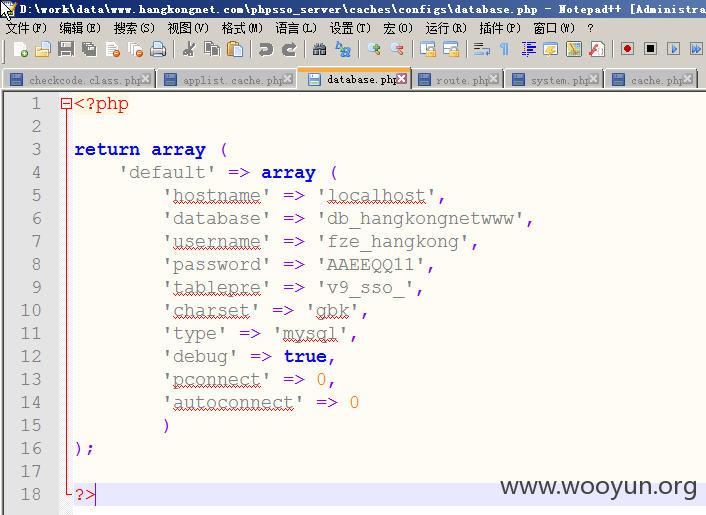Image resolution: width=706 pixels, height=515 pixels.
Task: Click the 'v9_sso_' tablepre value
Action: (365, 288)
